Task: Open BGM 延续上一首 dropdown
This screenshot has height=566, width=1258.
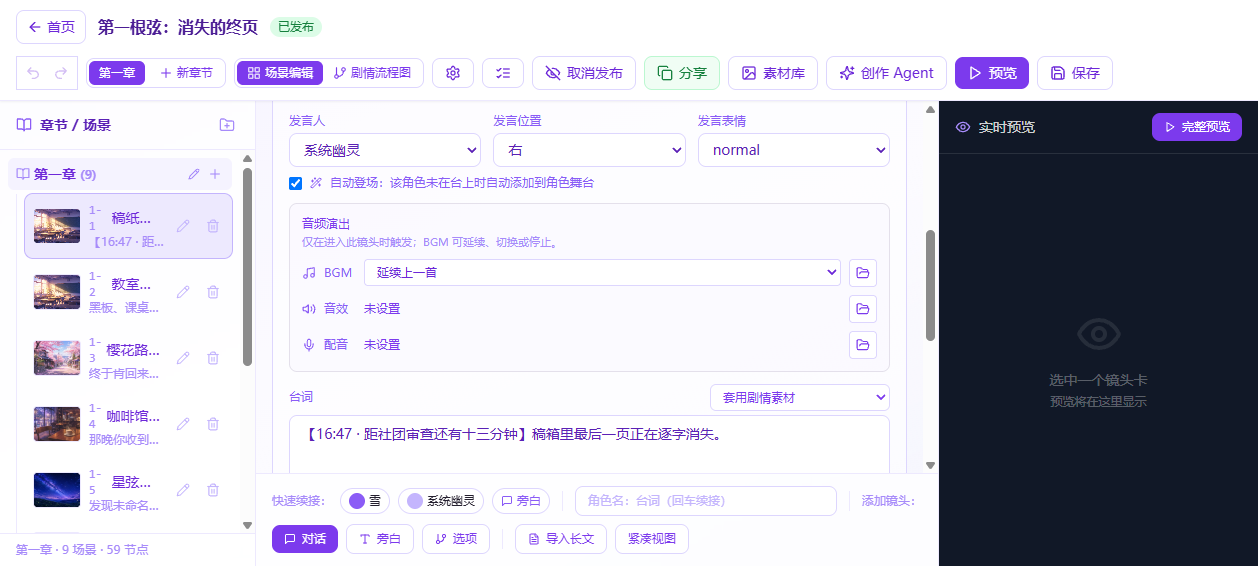Action: pos(602,272)
